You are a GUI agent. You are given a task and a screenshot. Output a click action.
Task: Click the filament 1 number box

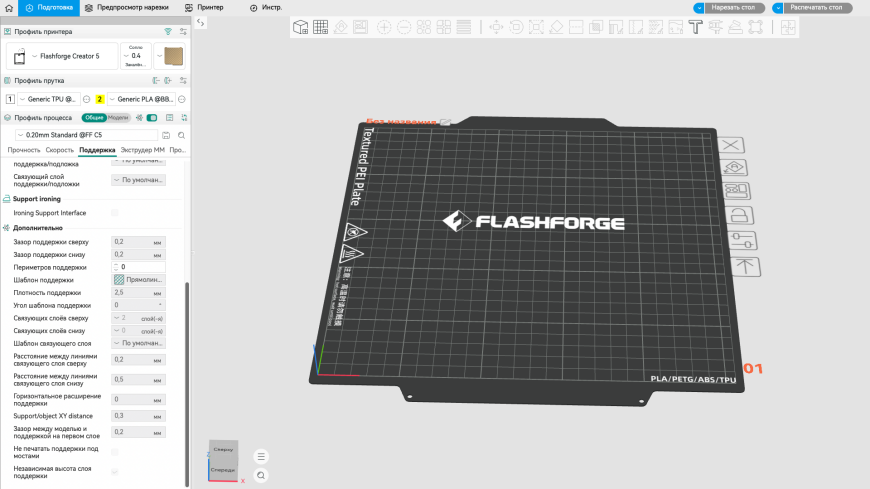point(10,99)
